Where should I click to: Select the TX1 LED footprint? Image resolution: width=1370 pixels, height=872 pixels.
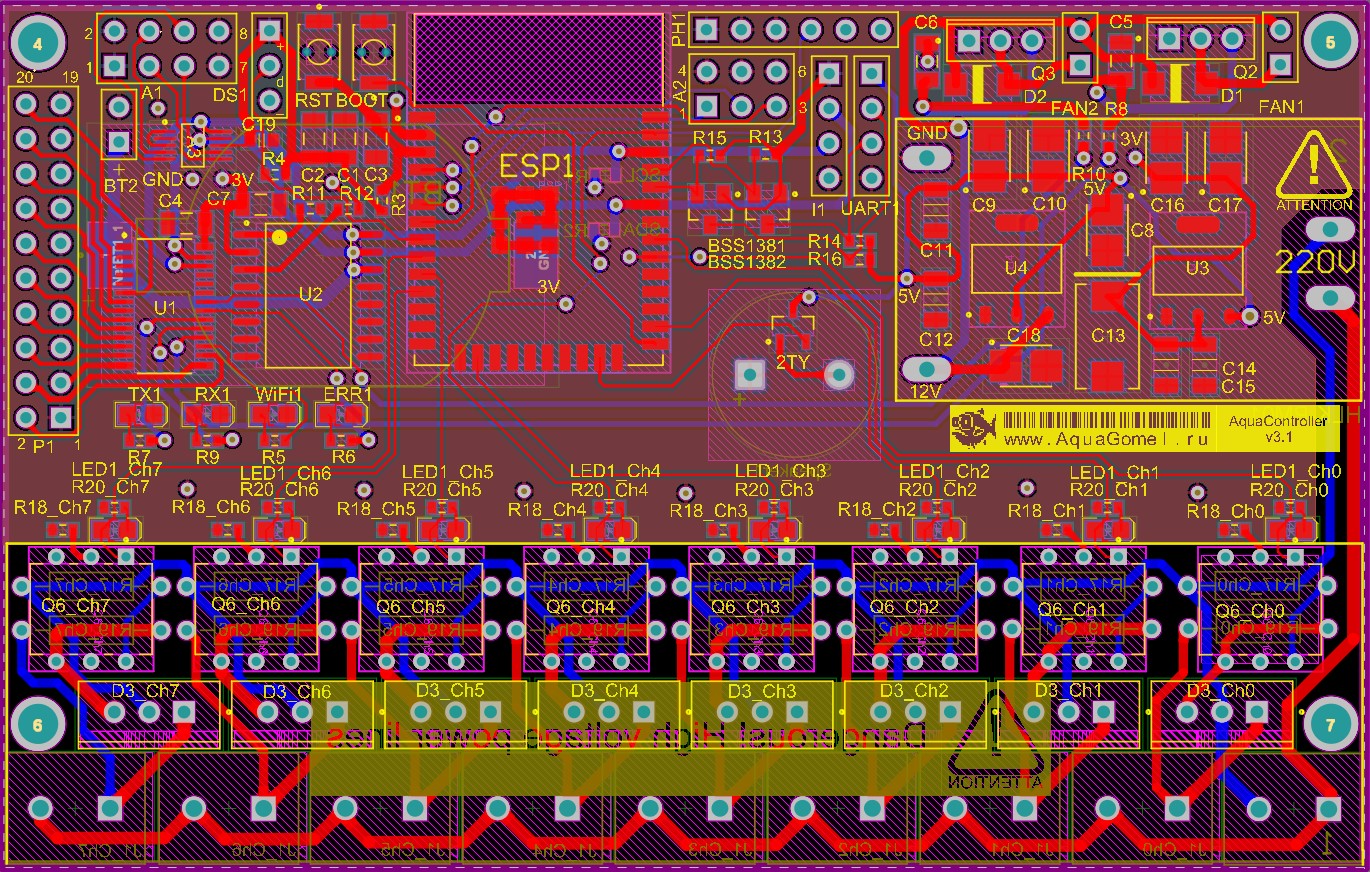tap(145, 415)
